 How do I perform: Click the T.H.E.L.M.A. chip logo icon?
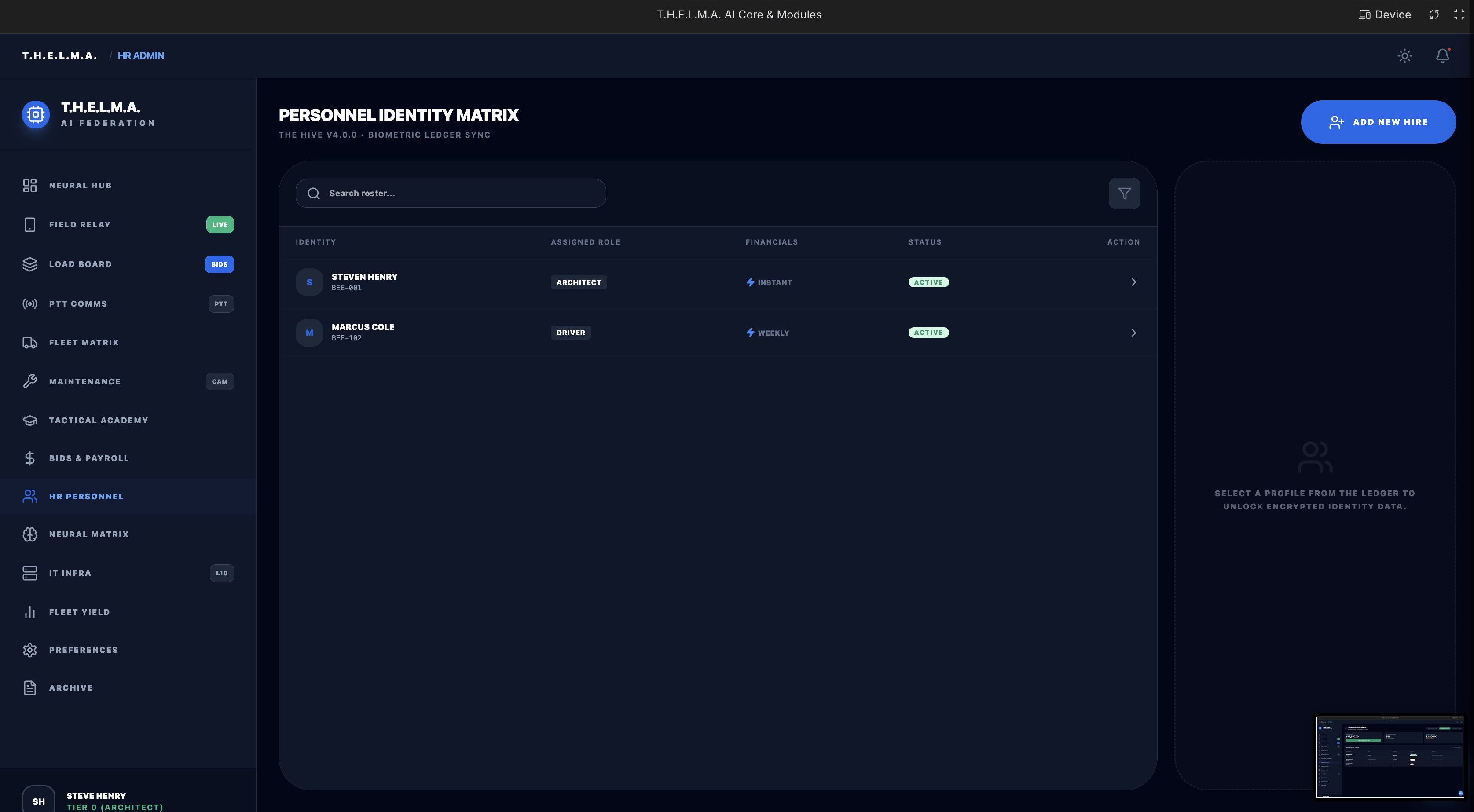36,114
